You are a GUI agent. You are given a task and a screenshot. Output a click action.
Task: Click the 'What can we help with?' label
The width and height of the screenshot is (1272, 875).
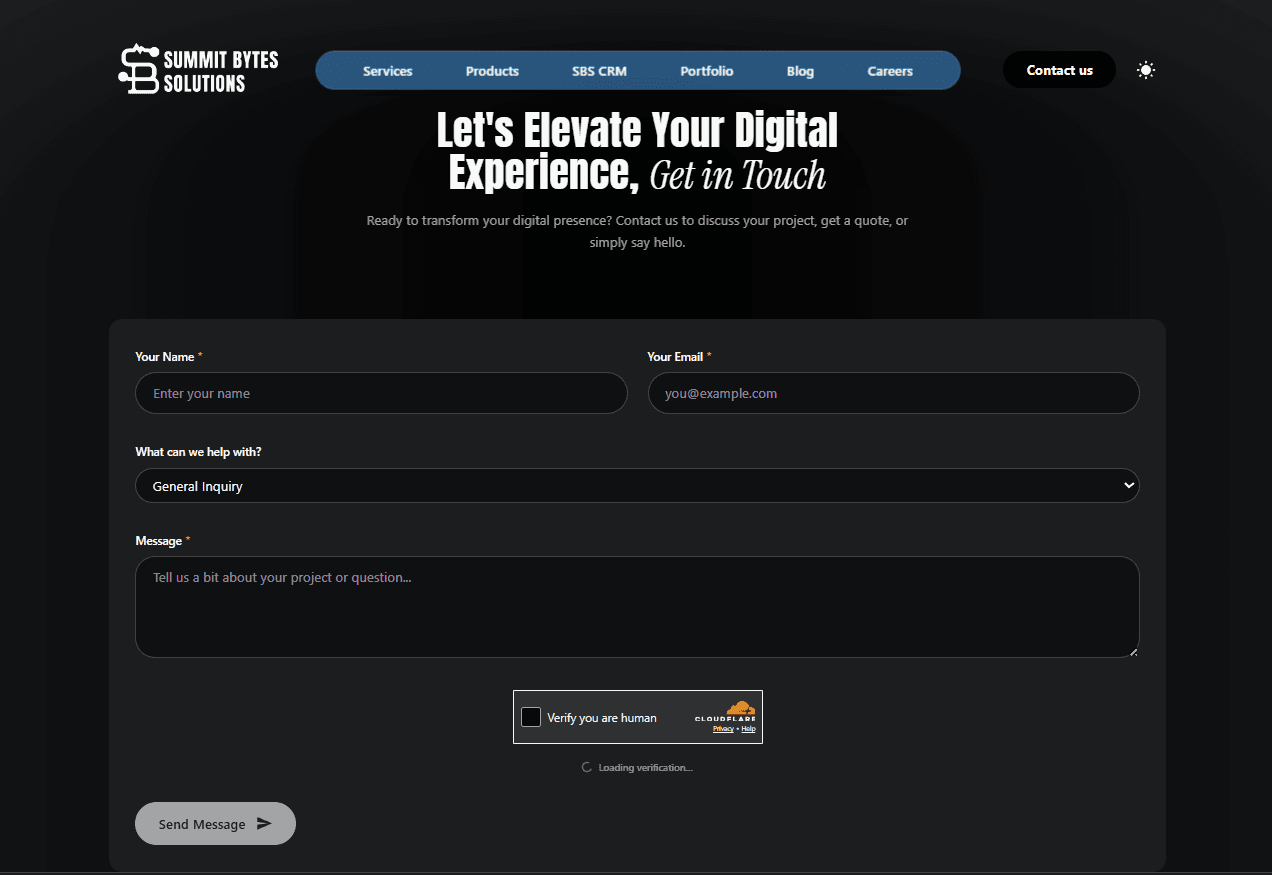pyautogui.click(x=198, y=452)
